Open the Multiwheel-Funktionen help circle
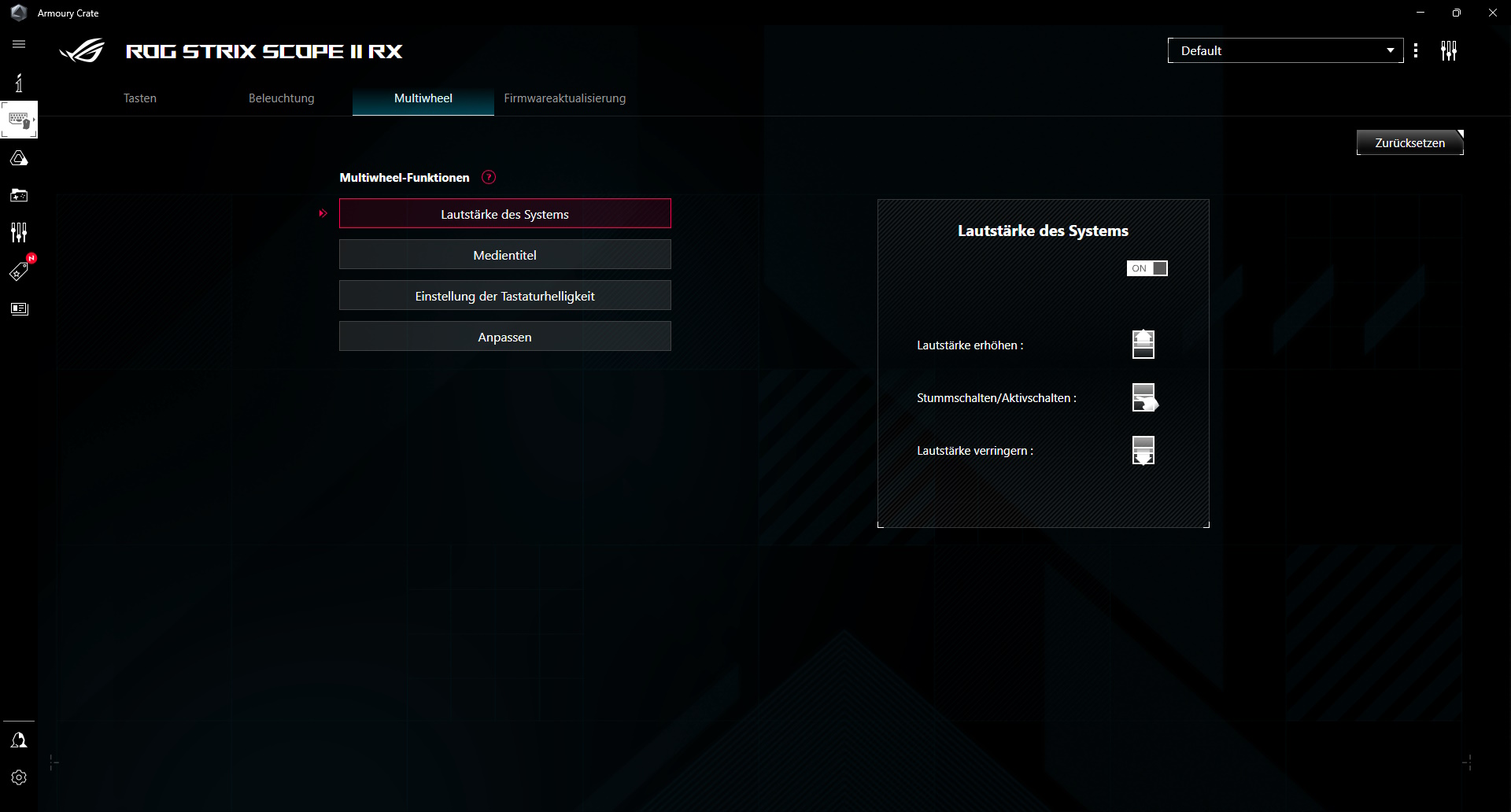 pyautogui.click(x=489, y=177)
